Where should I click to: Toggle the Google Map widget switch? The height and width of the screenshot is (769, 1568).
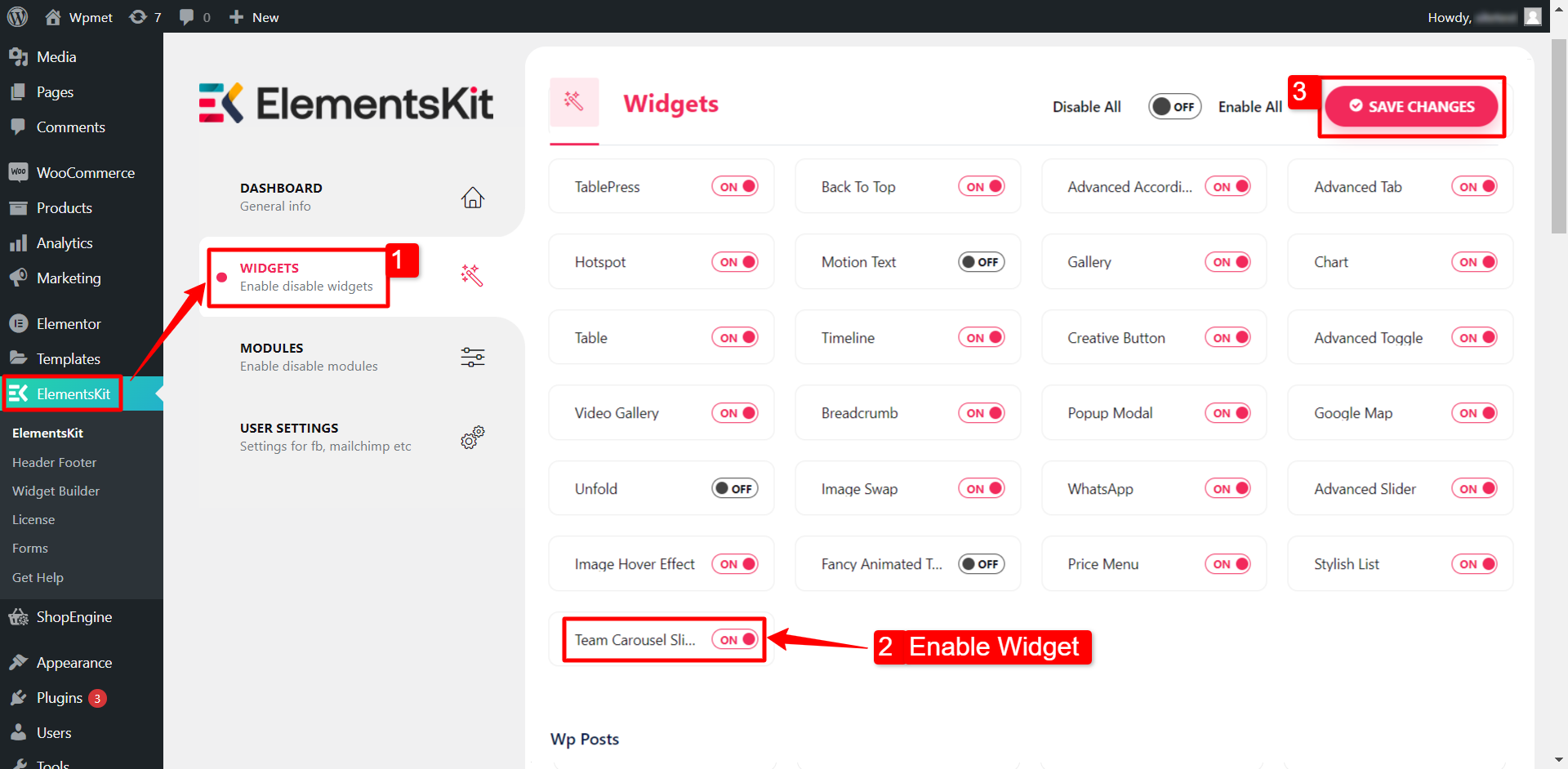tap(1474, 413)
